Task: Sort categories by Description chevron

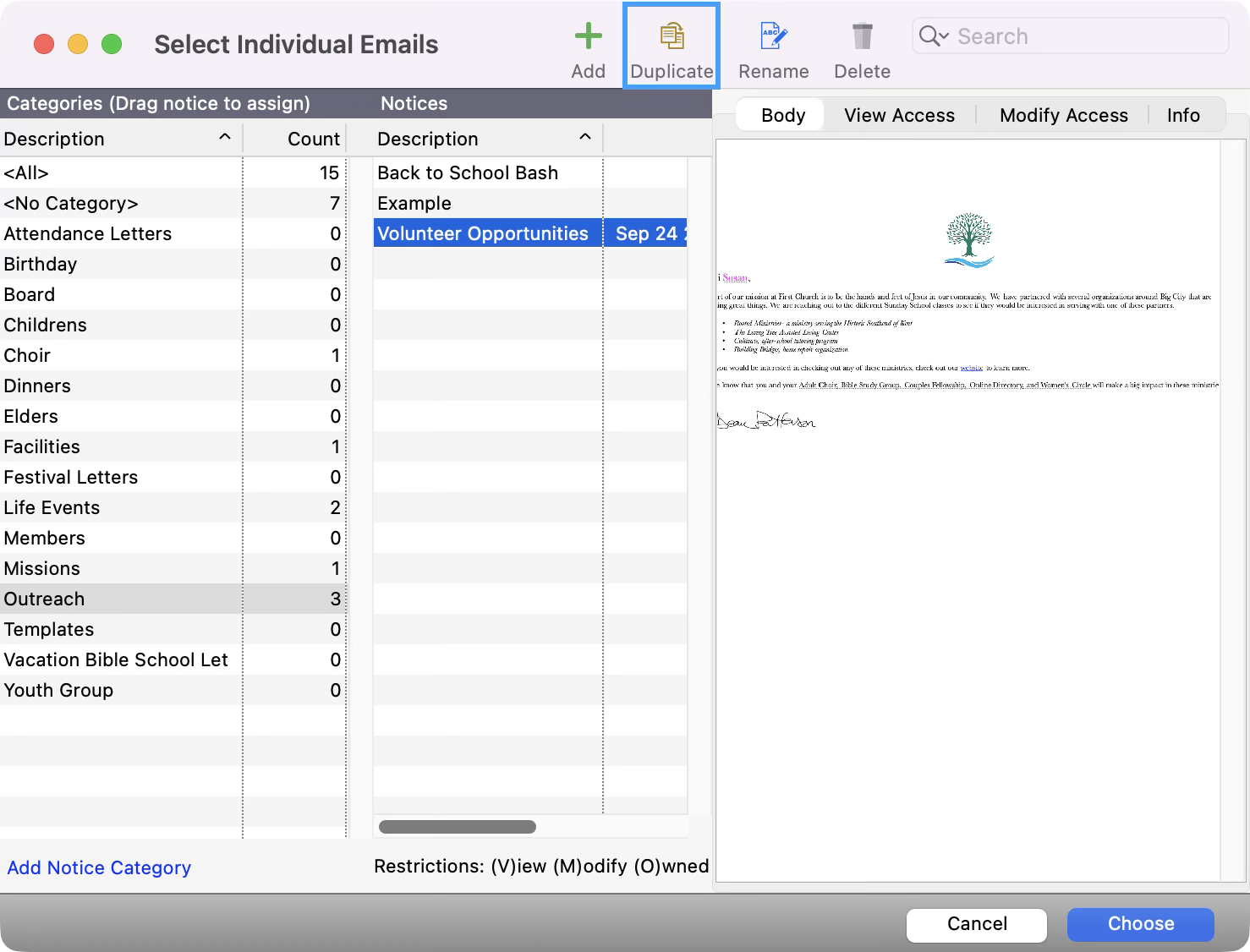Action: point(225,137)
